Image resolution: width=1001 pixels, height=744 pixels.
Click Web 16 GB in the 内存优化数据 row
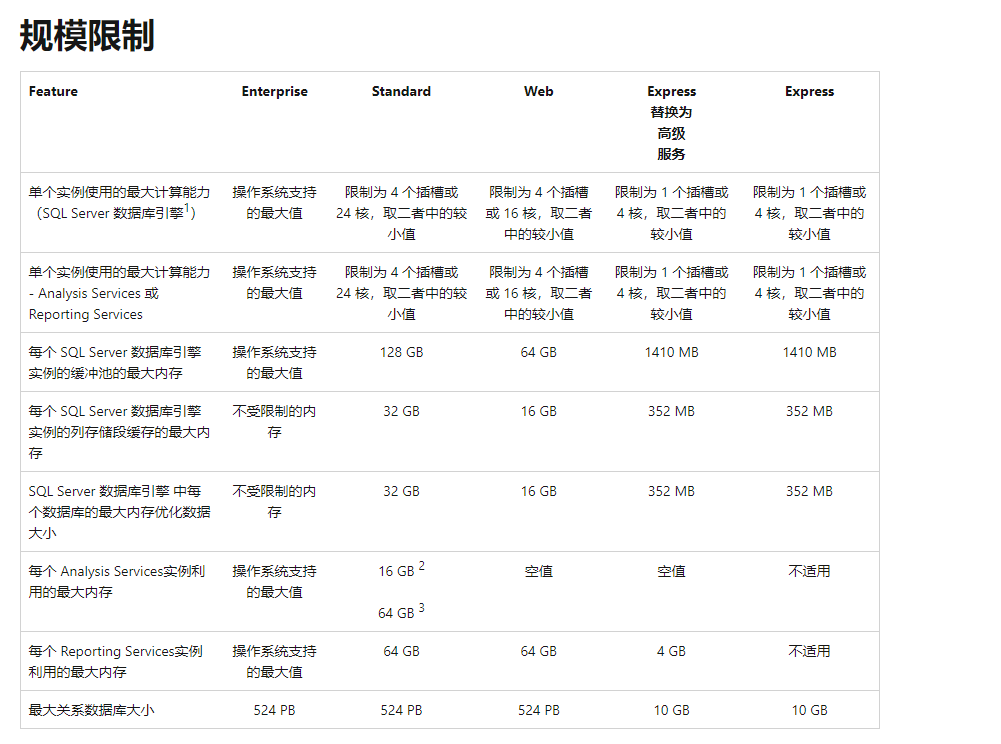(x=539, y=491)
